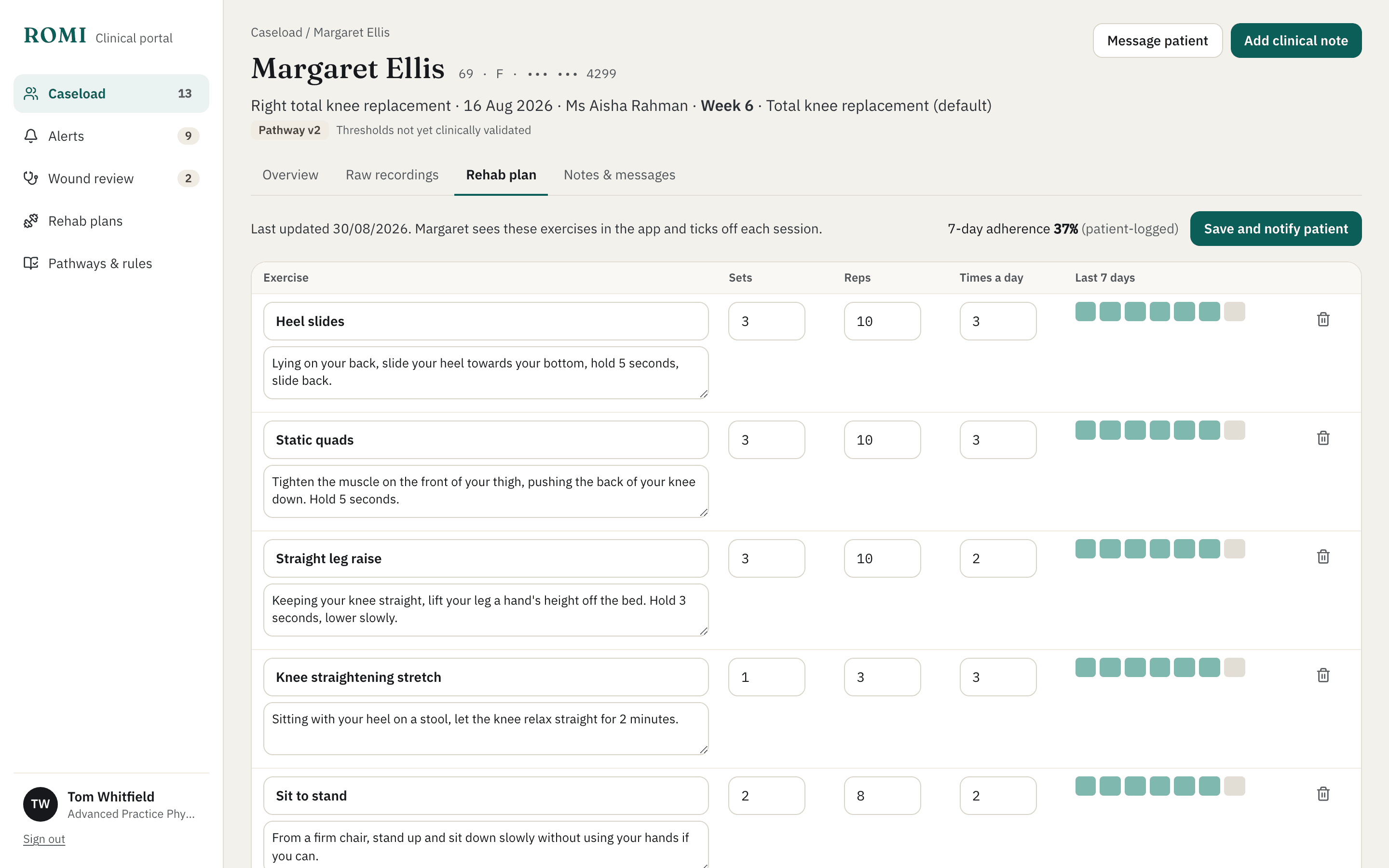Click the first green day square for Static quads
The image size is (1389, 868).
(1085, 430)
